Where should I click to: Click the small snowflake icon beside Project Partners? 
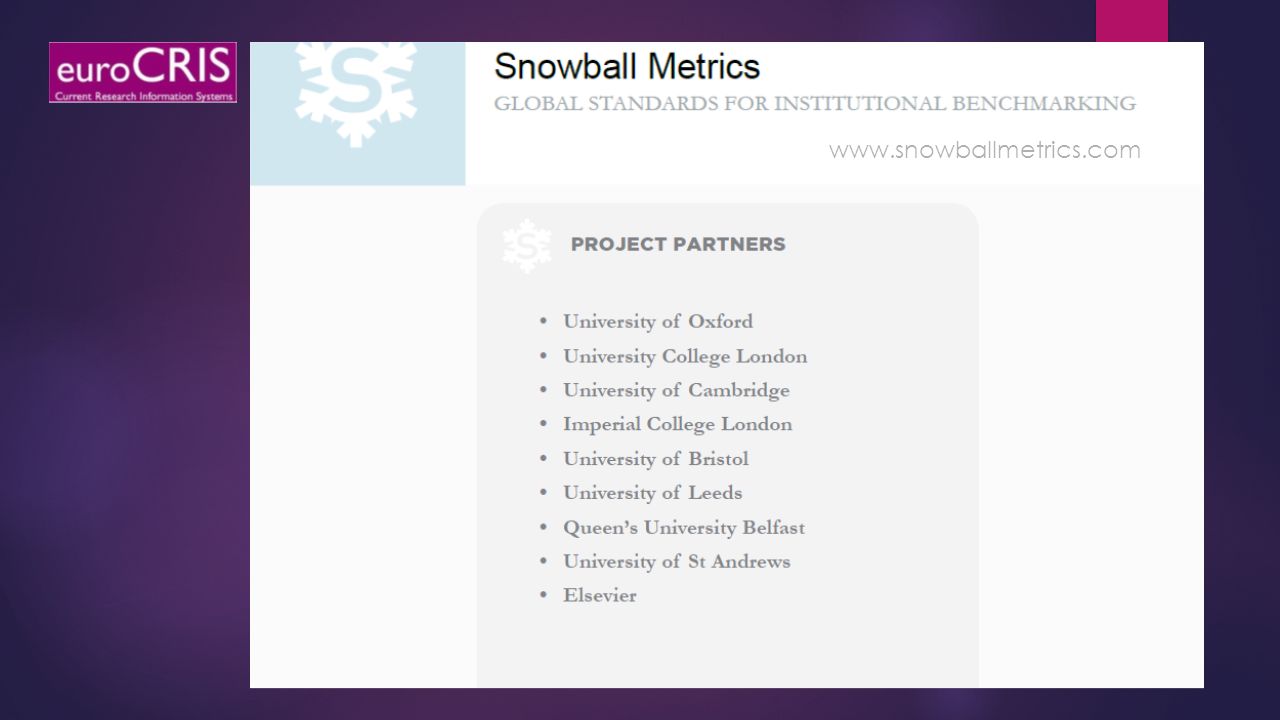coord(527,246)
